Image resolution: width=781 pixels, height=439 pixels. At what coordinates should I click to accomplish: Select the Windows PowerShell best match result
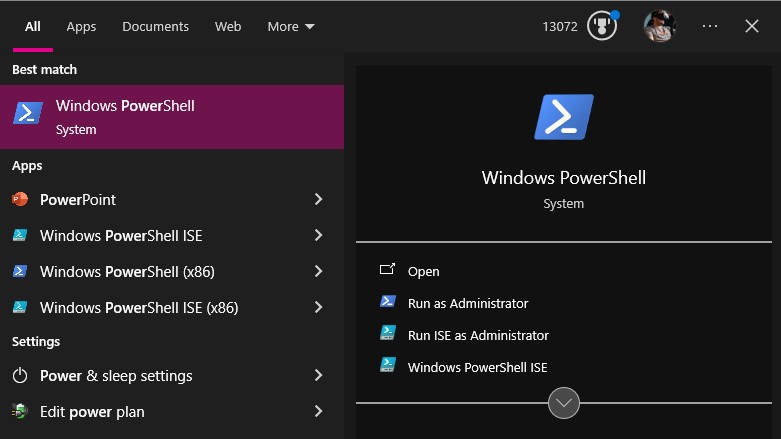tap(172, 117)
